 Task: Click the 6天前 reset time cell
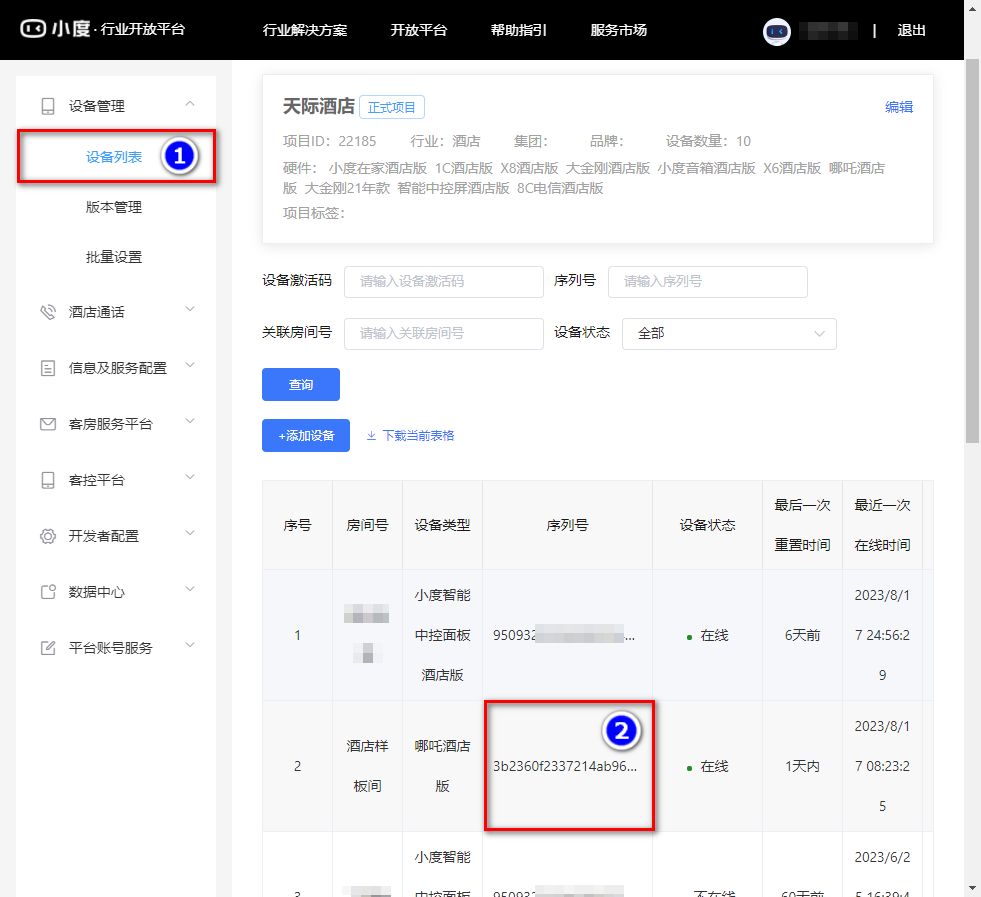[x=803, y=636]
